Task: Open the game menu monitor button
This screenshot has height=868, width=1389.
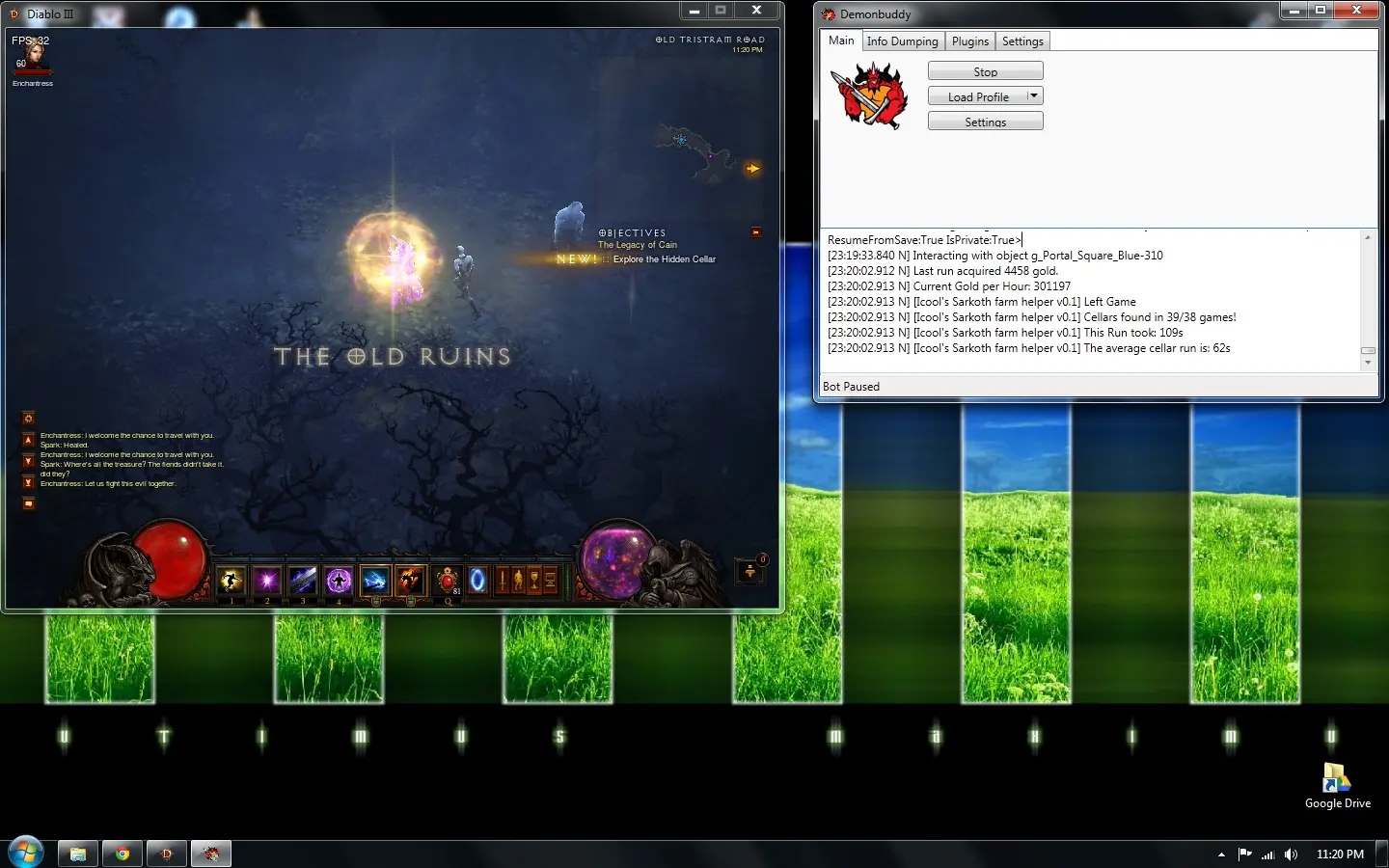Action: click(551, 580)
